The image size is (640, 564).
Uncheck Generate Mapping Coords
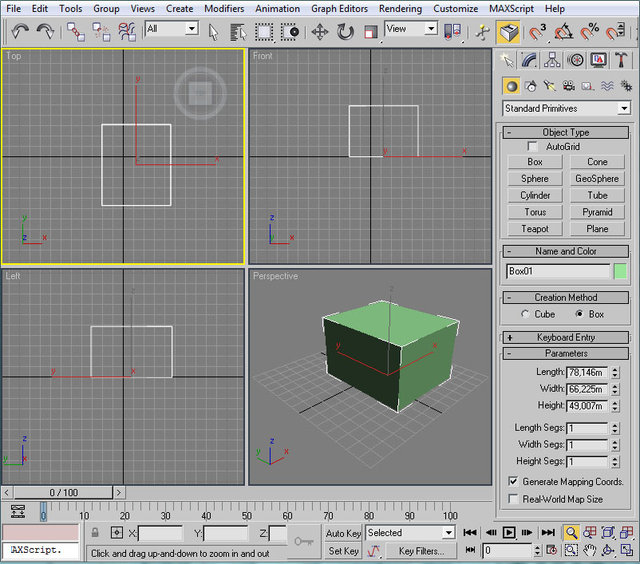tap(513, 482)
